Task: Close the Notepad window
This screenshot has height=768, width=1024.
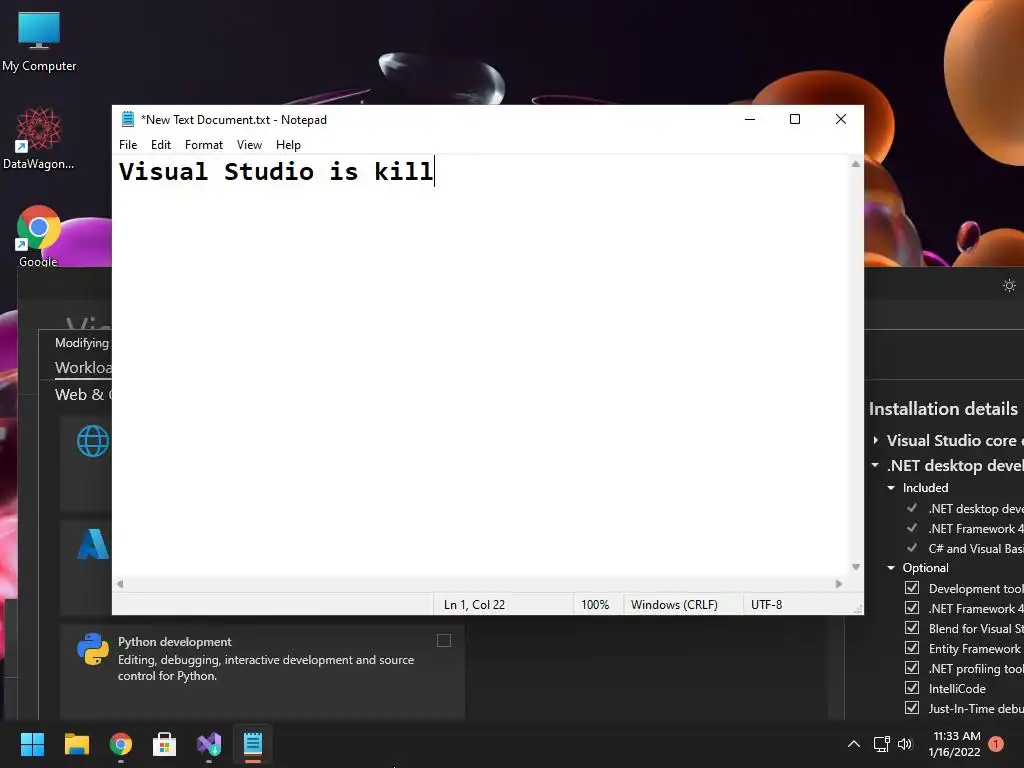Action: (x=841, y=120)
